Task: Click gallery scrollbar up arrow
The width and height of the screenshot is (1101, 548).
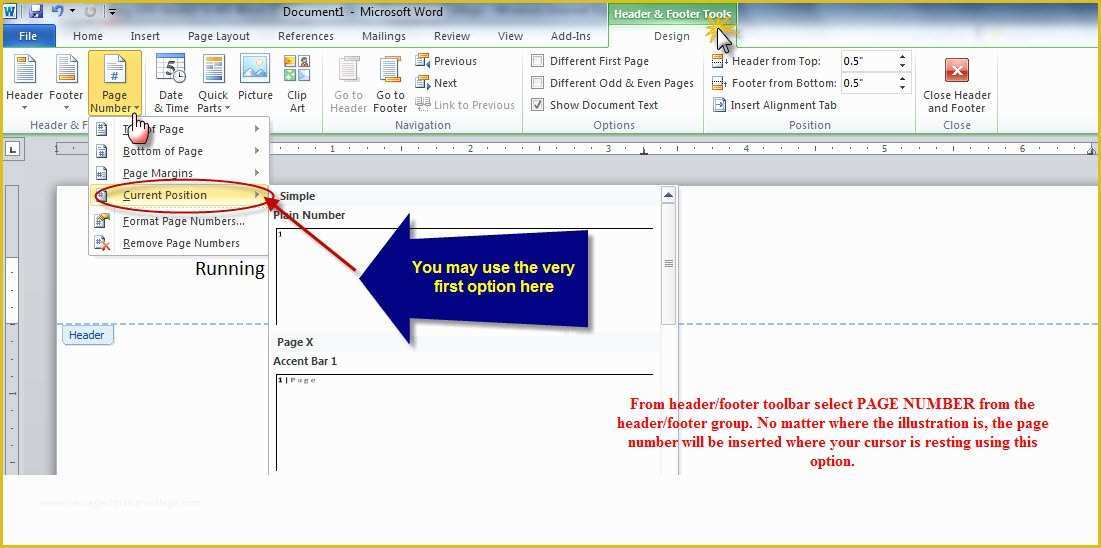Action: tap(668, 195)
